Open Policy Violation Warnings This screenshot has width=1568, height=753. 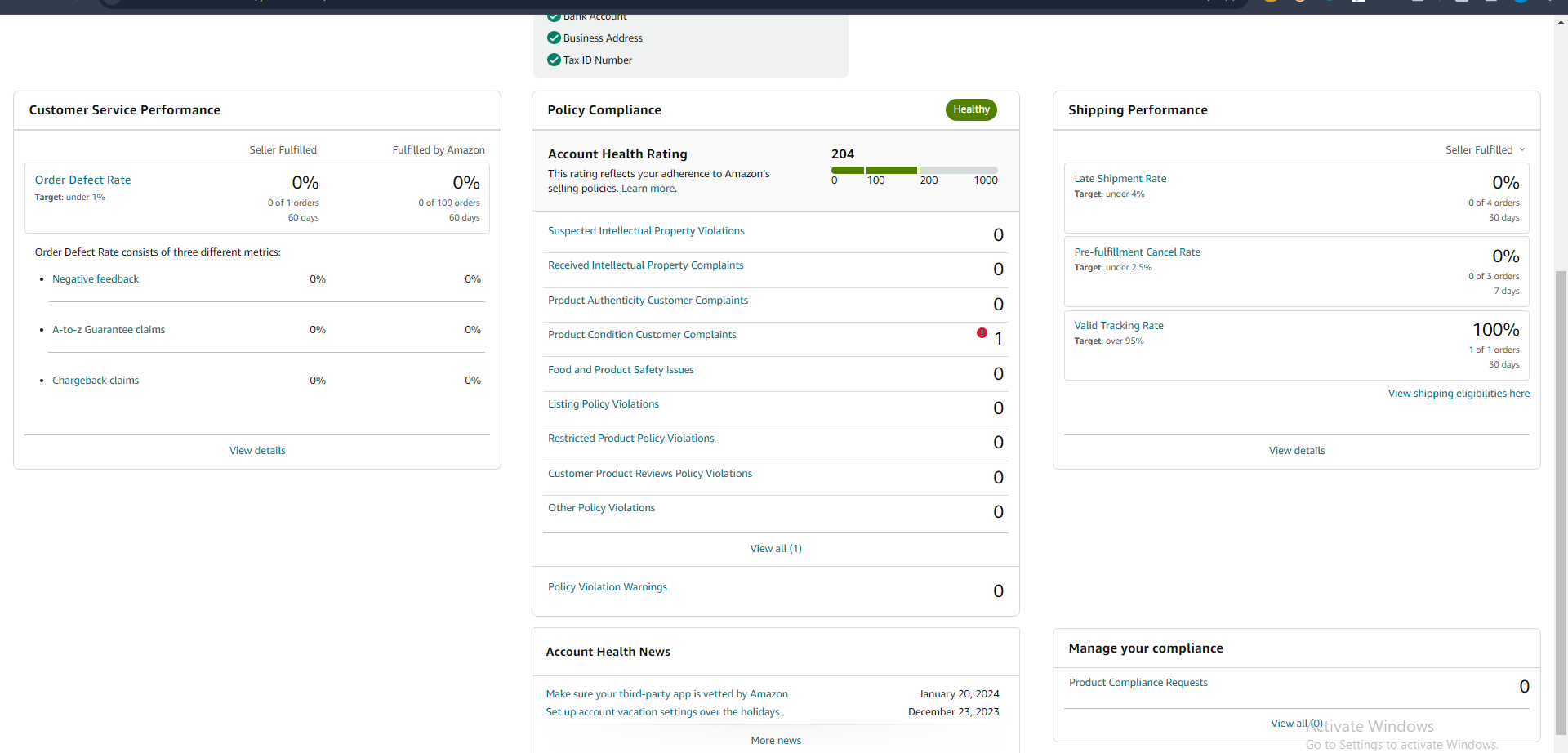click(x=607, y=587)
